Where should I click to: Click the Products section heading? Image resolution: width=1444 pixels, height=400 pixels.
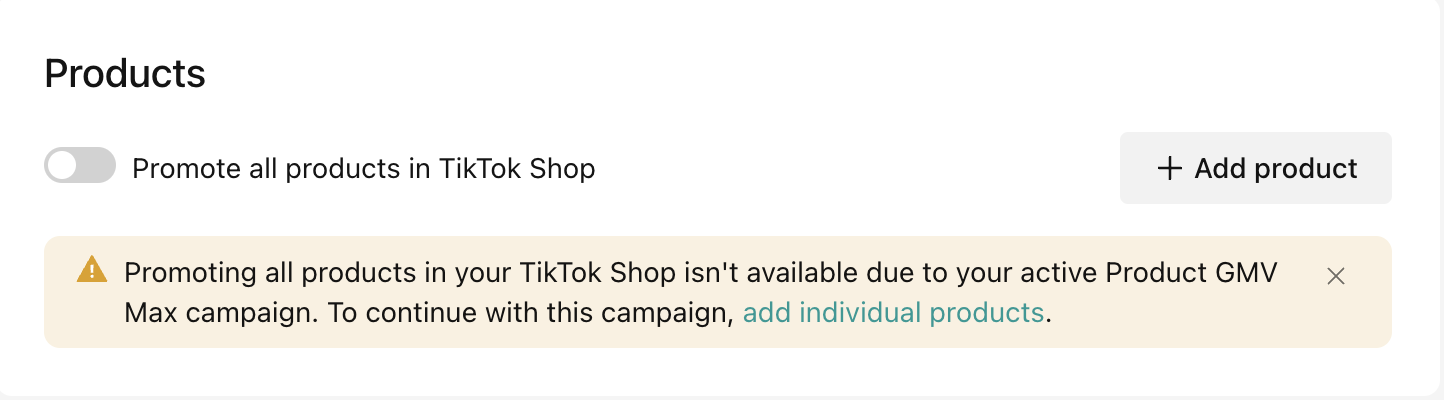tap(125, 74)
